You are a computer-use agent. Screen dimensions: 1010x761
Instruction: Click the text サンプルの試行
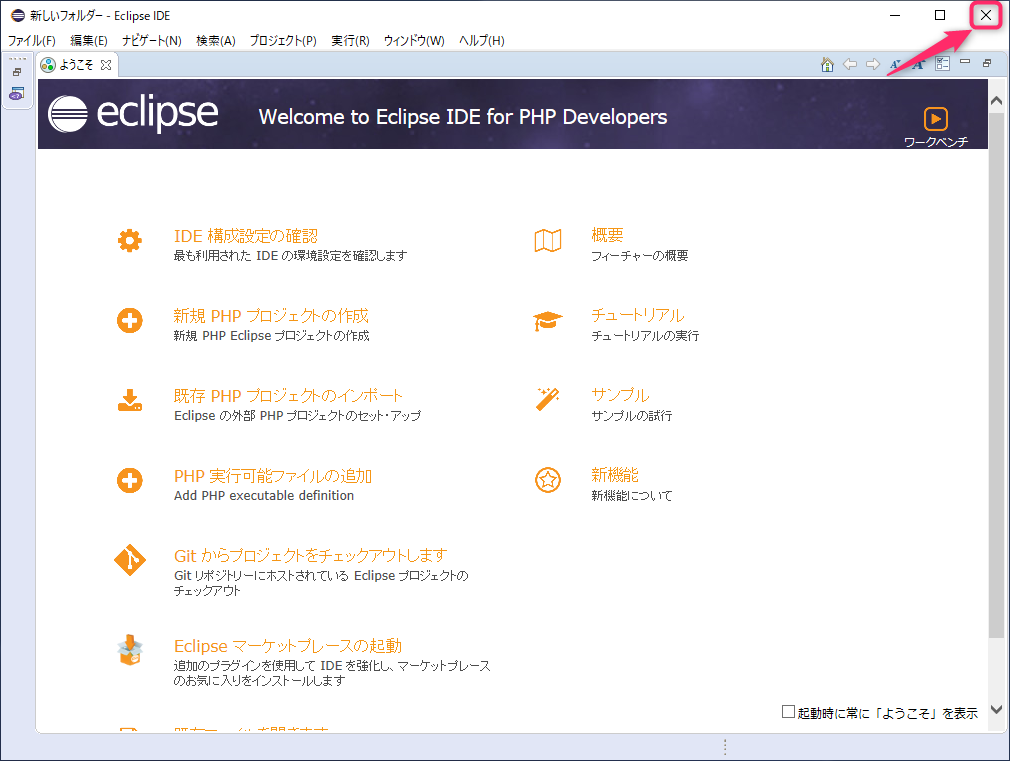(x=632, y=416)
